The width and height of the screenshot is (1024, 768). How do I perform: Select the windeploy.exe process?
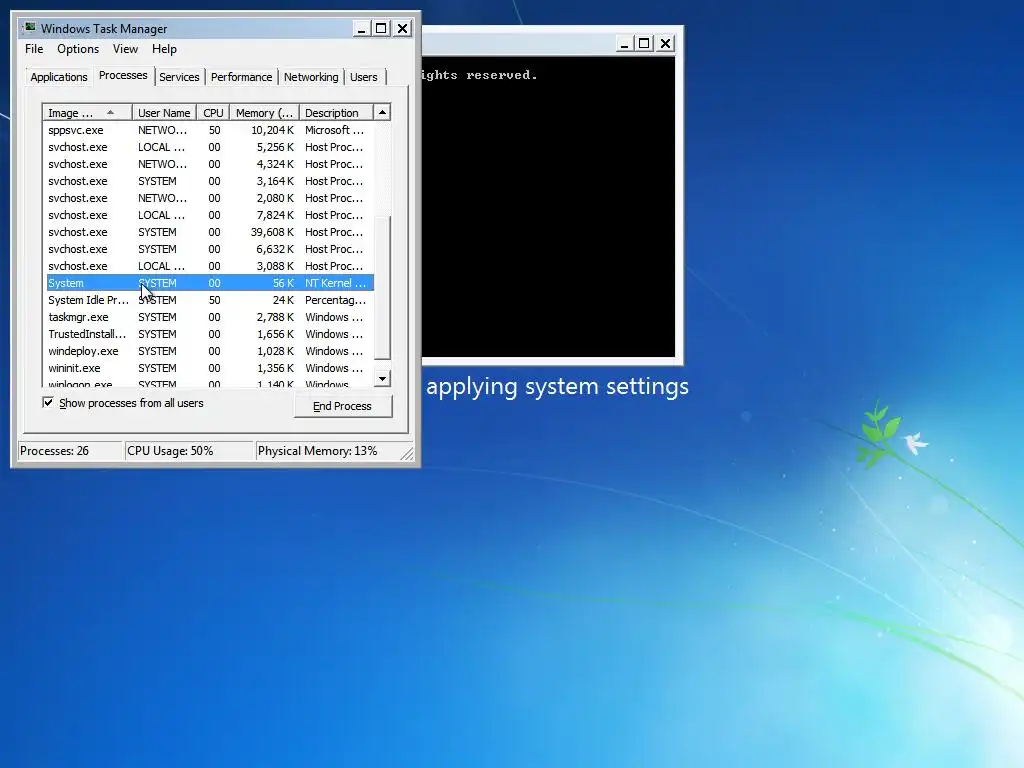tap(208, 351)
